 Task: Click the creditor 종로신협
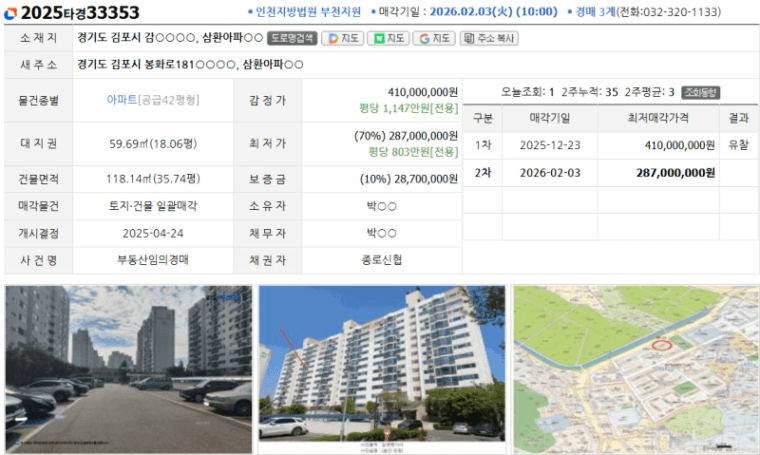(382, 260)
